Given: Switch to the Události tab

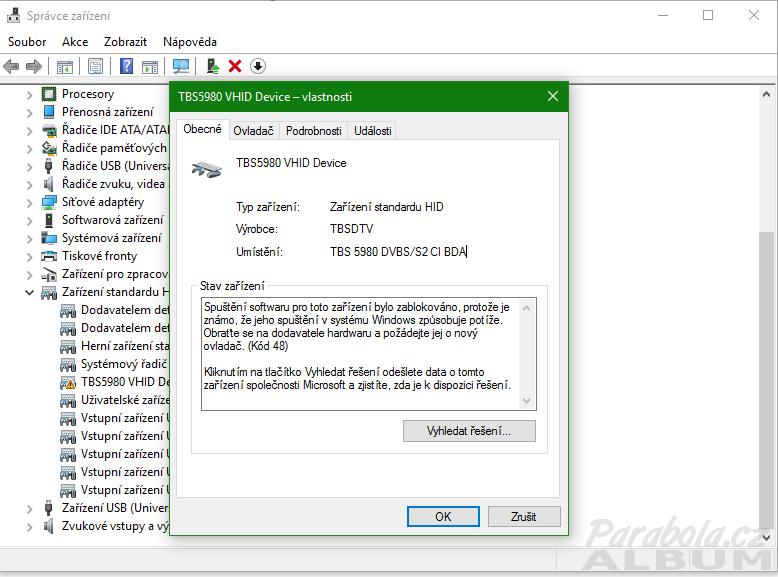Looking at the screenshot, I should click(x=373, y=131).
